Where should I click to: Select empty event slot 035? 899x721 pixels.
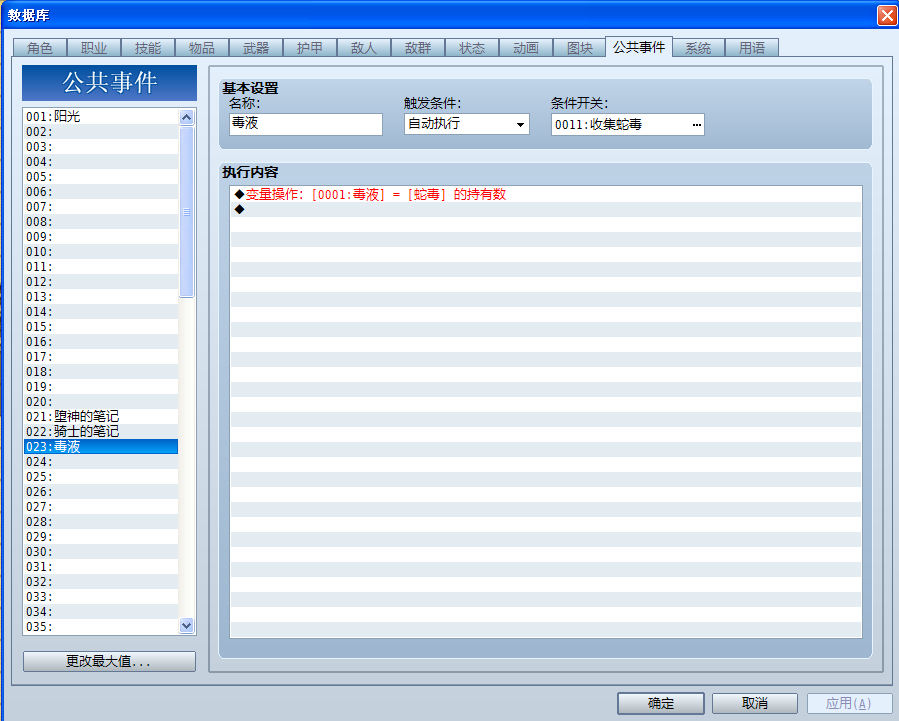(x=101, y=626)
